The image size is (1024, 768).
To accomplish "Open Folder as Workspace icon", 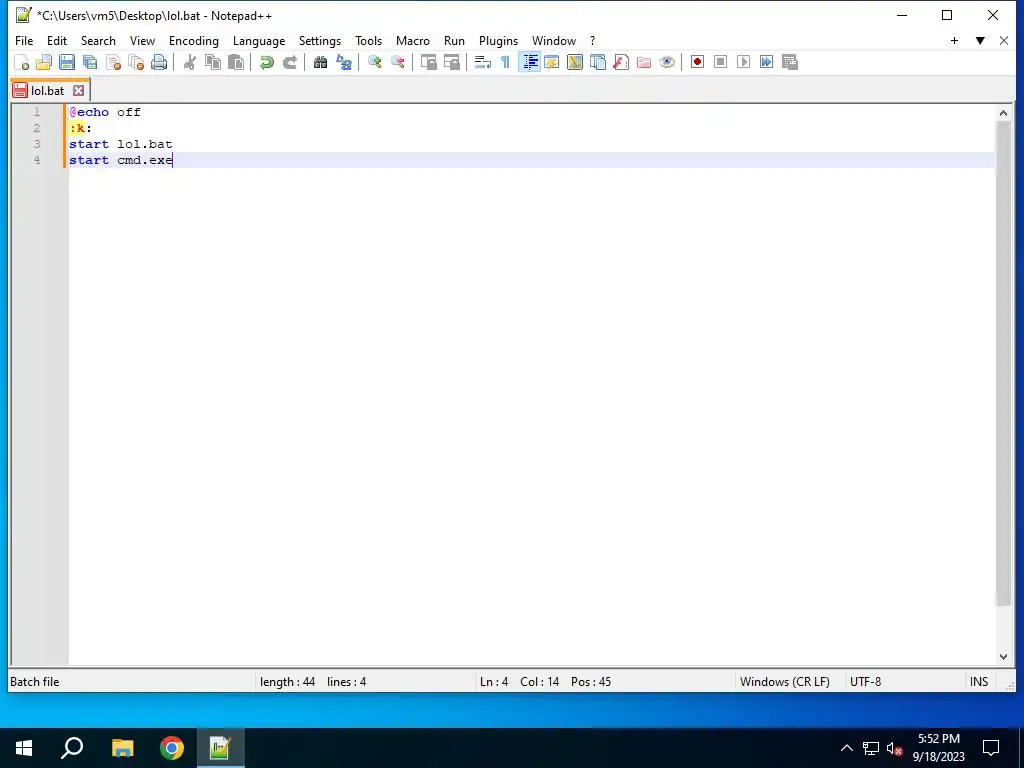I will pos(644,62).
